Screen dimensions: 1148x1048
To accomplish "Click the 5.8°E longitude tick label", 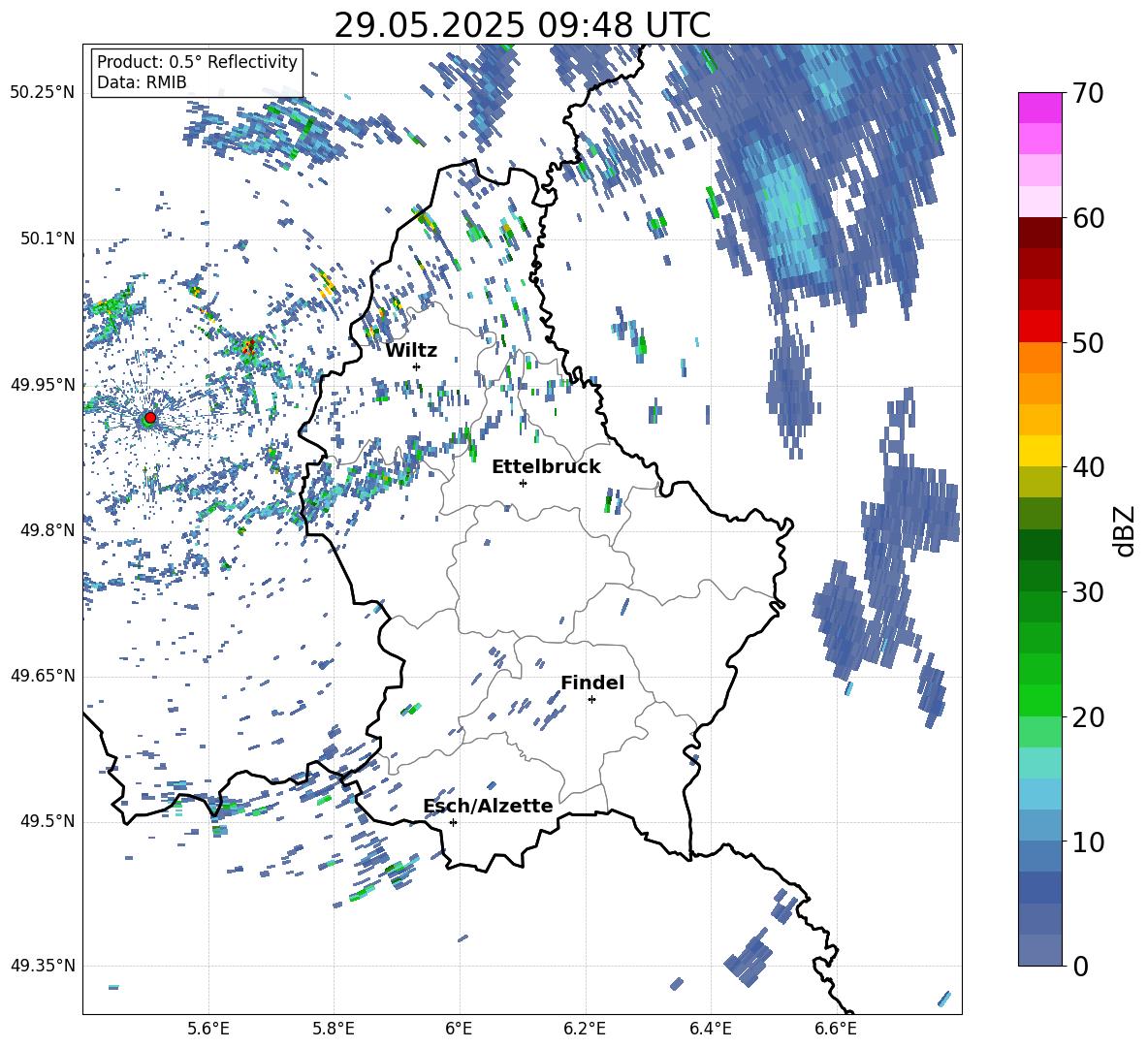I will click(x=334, y=1029).
